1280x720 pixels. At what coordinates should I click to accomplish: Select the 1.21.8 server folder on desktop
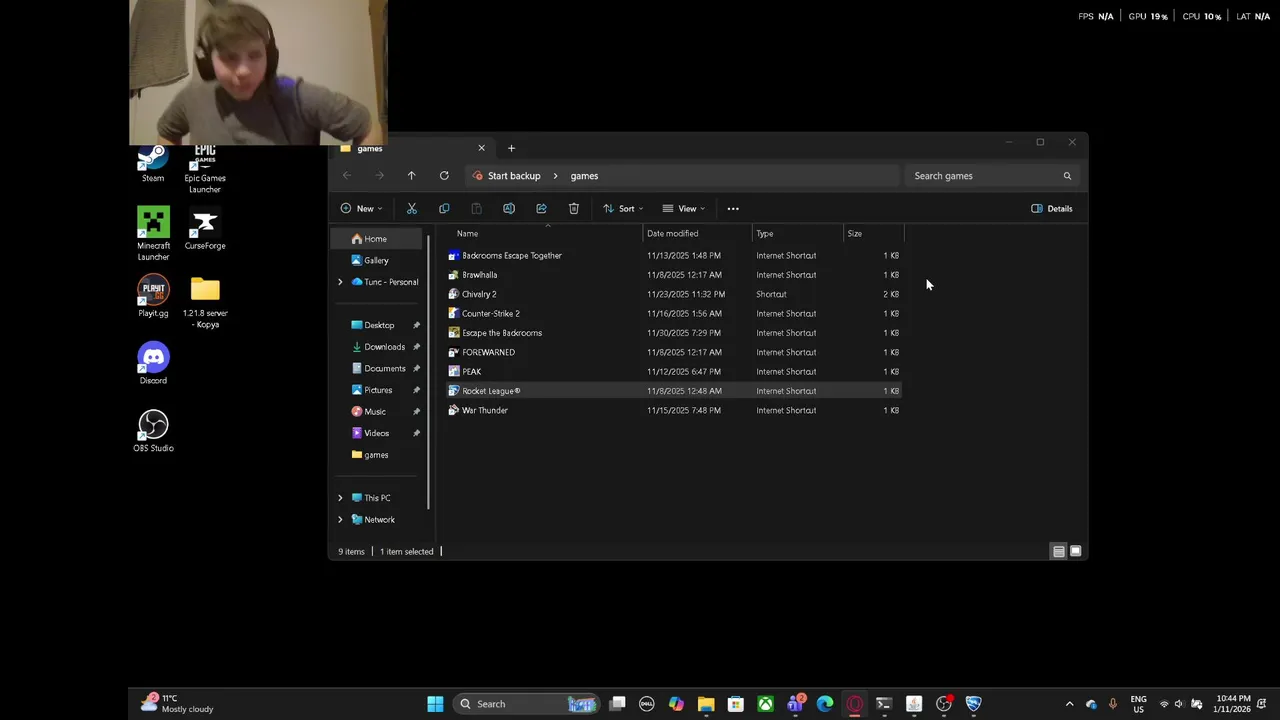click(205, 302)
